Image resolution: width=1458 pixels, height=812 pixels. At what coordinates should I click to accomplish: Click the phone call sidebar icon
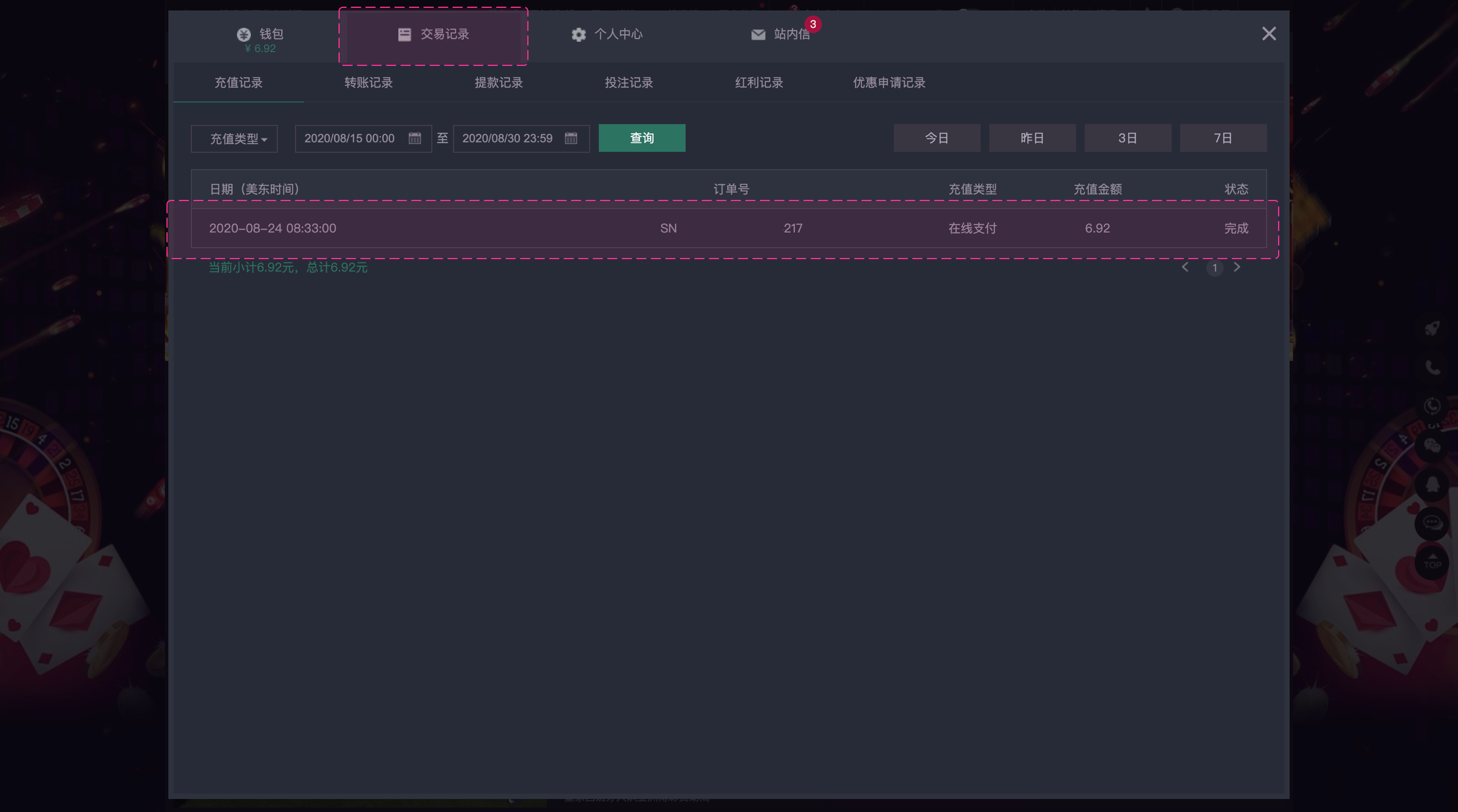point(1432,368)
